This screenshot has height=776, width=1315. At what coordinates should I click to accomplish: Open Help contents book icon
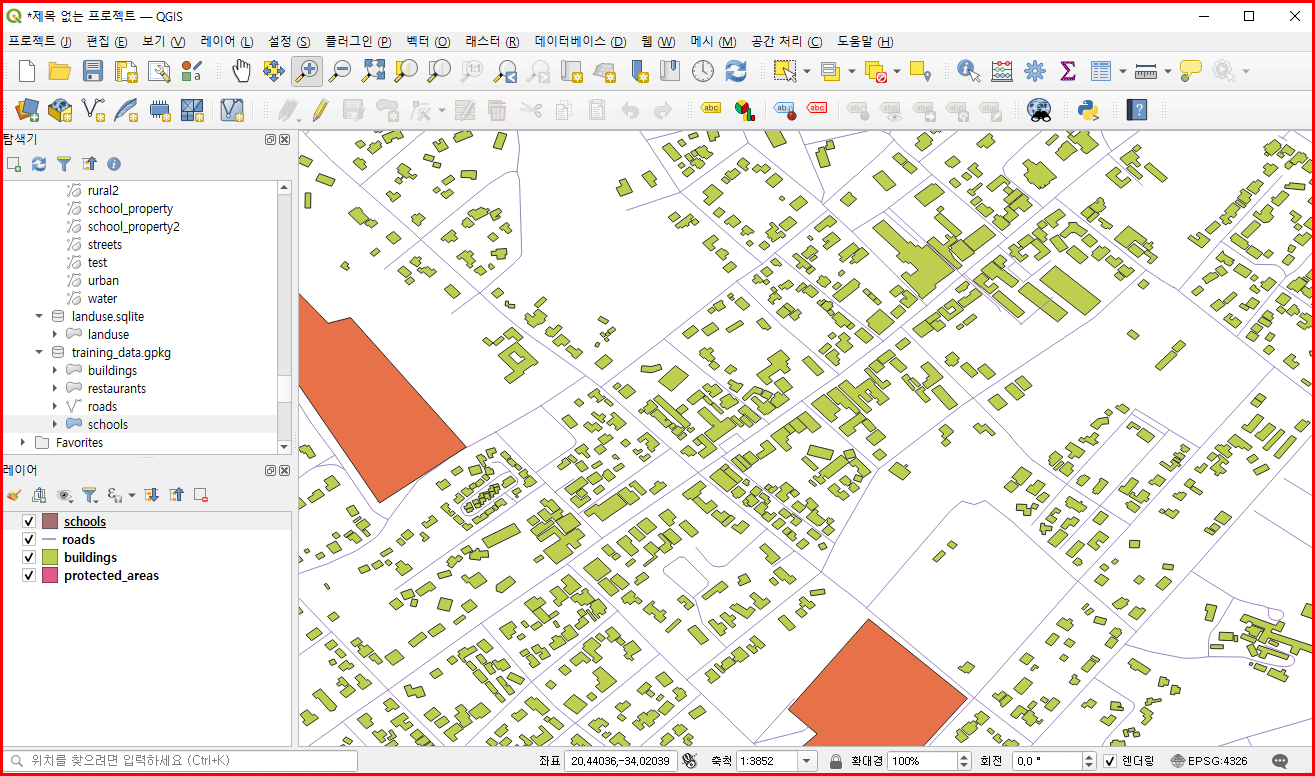point(1136,109)
